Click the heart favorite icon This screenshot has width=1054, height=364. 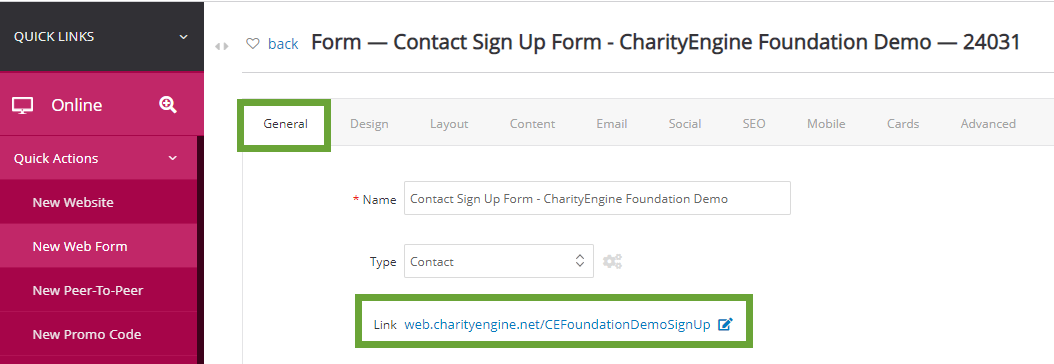253,44
